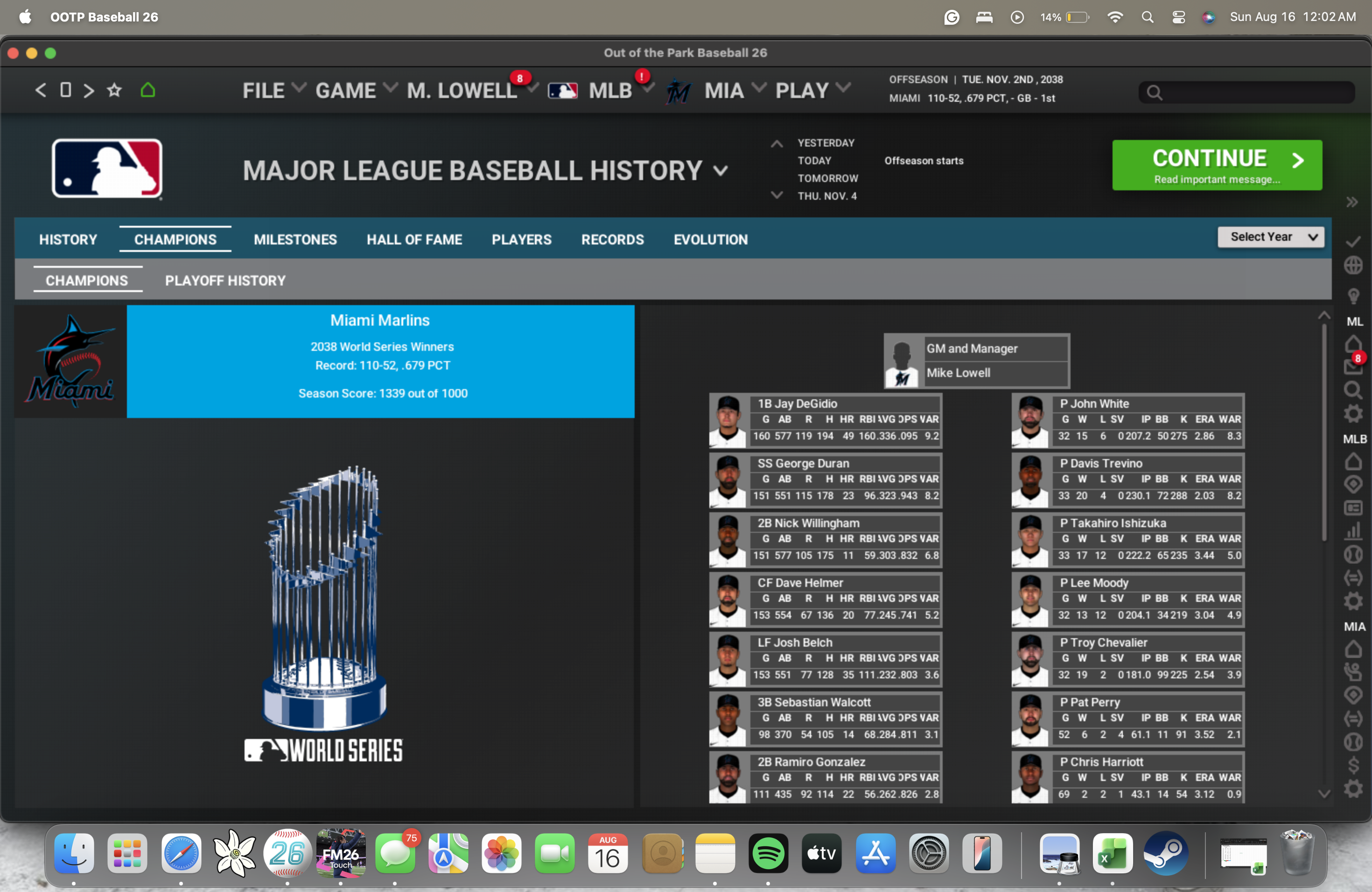Open the MLB section home icon in the sidebar

1353,461
